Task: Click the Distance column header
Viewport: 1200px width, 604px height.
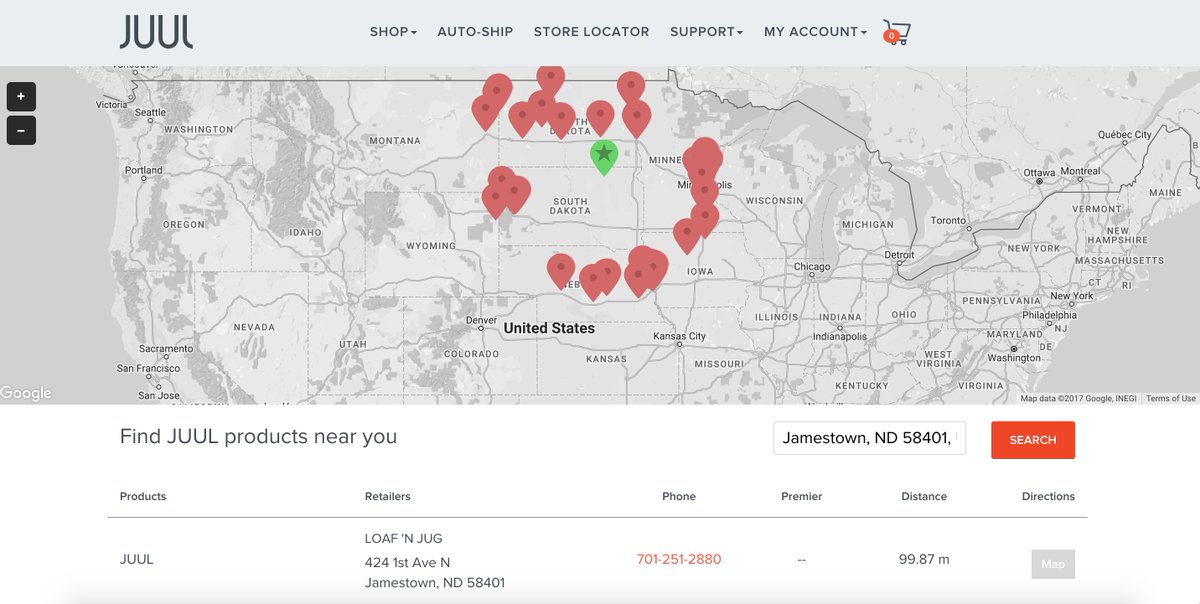Action: coord(924,496)
